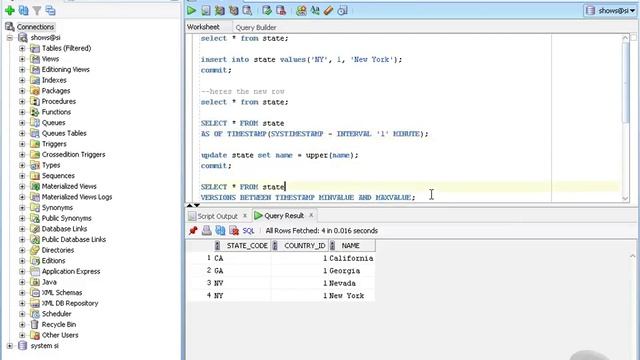Open the Script Output tab
This screenshot has width=640, height=360.
(x=217, y=216)
